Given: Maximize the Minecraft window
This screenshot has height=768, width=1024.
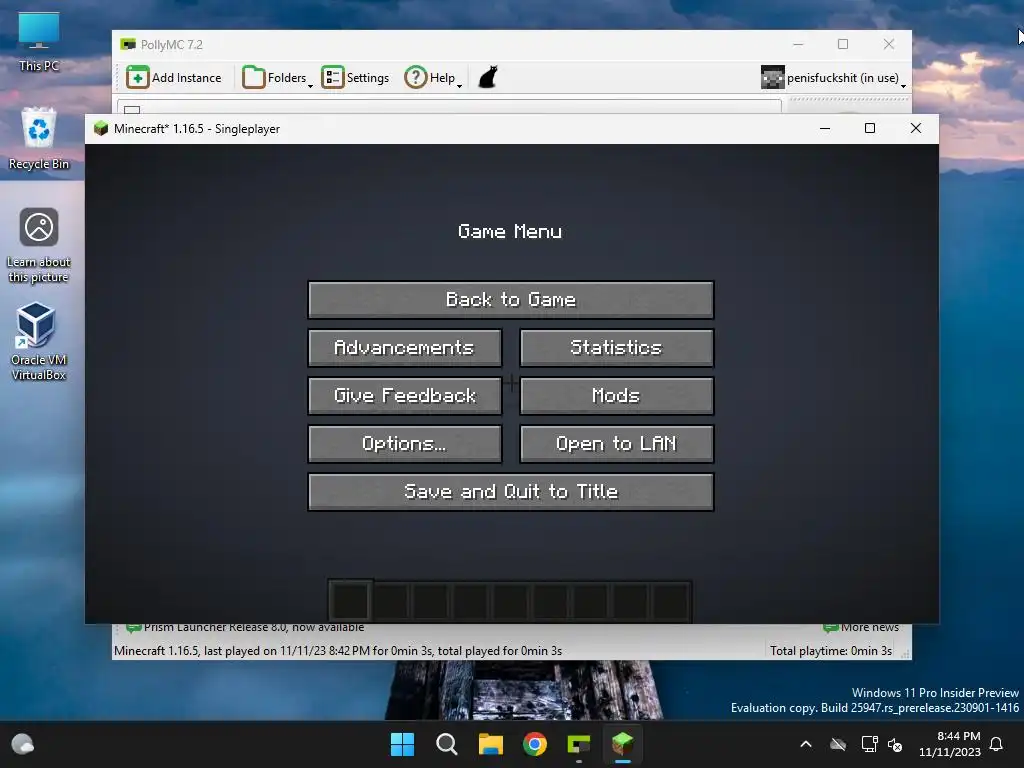Looking at the screenshot, I should pyautogui.click(x=870, y=129).
